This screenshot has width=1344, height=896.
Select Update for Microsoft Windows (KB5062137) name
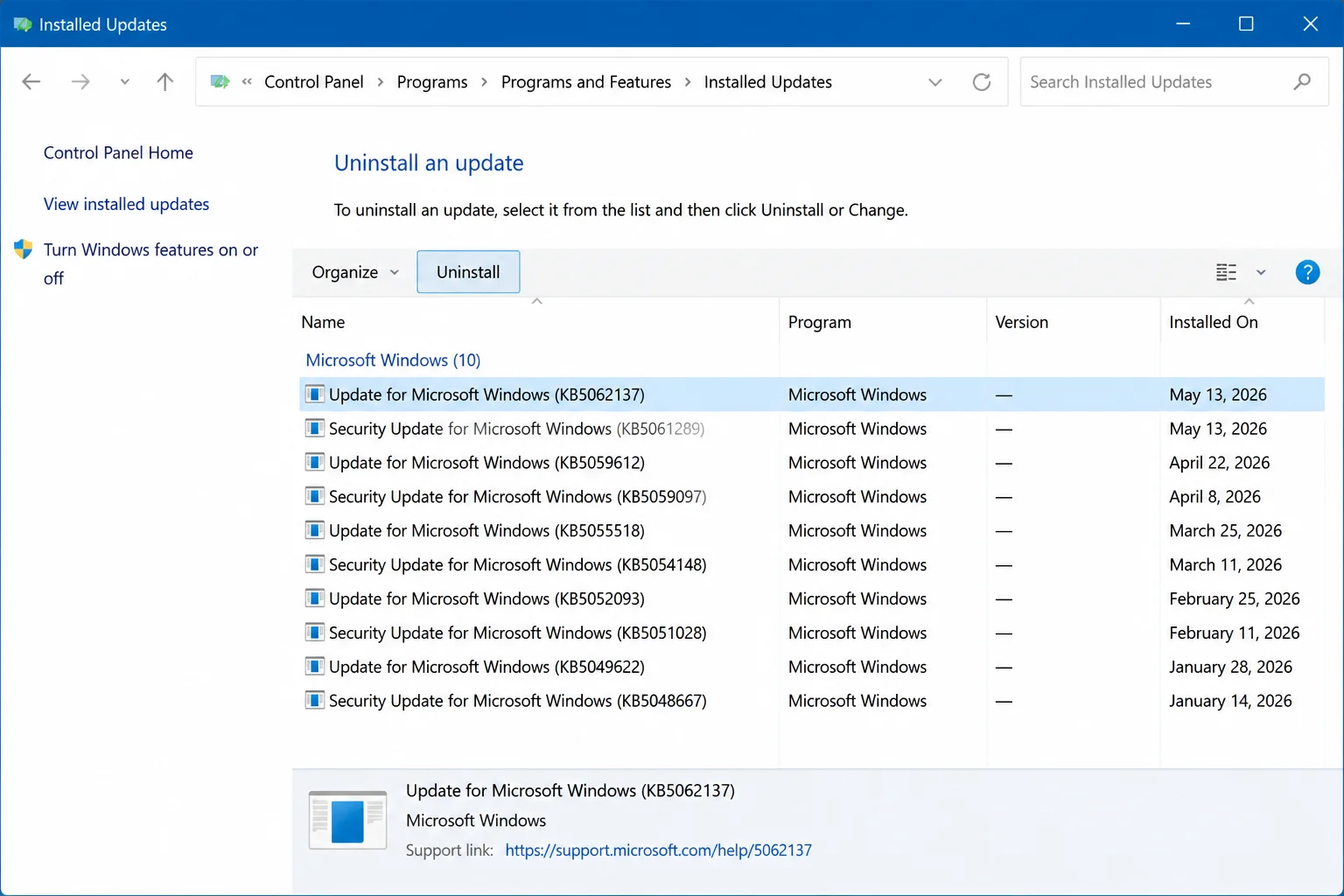point(486,395)
